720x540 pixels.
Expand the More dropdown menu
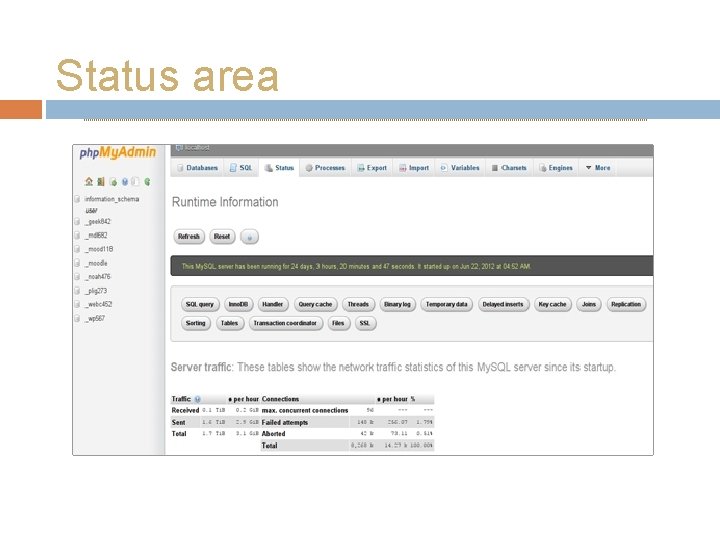click(x=598, y=168)
